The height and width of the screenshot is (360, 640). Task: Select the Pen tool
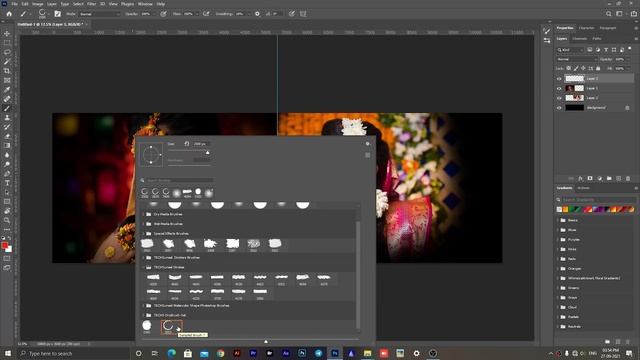point(7,173)
